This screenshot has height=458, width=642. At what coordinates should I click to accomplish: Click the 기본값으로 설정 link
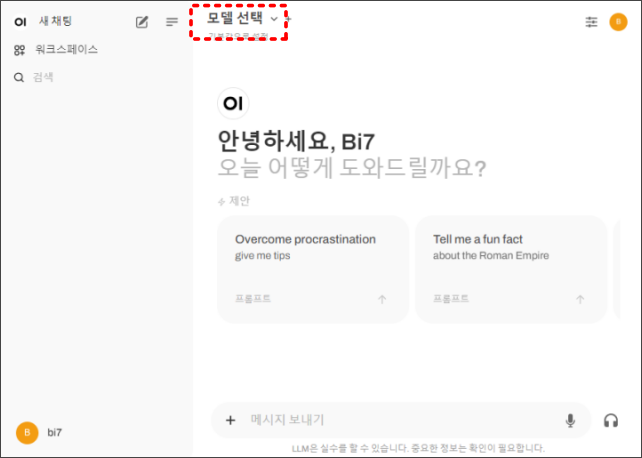(x=238, y=36)
